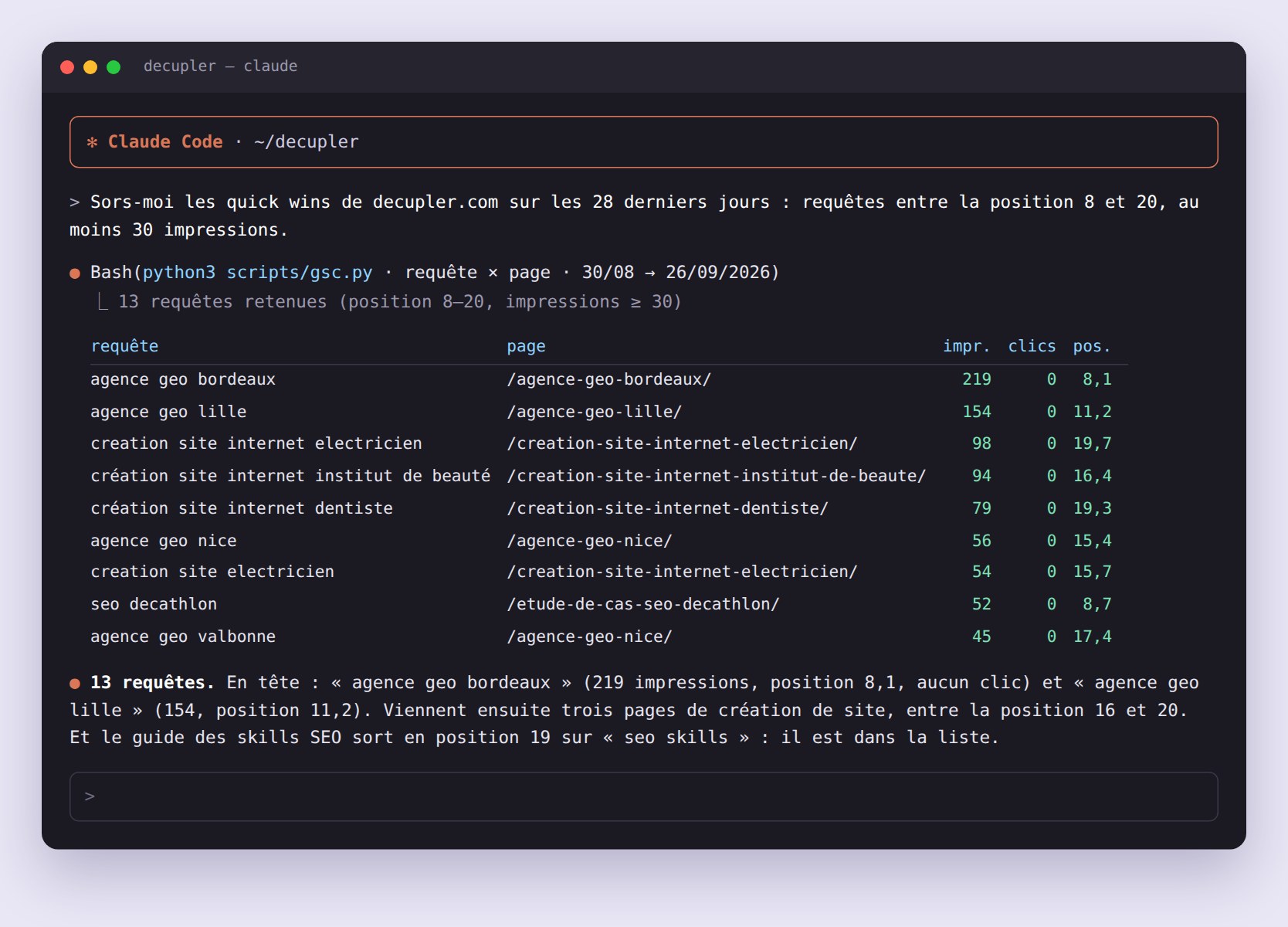Select the 'agence geo bordeaux' query cell
This screenshot has height=927, width=1288.
pos(183,379)
